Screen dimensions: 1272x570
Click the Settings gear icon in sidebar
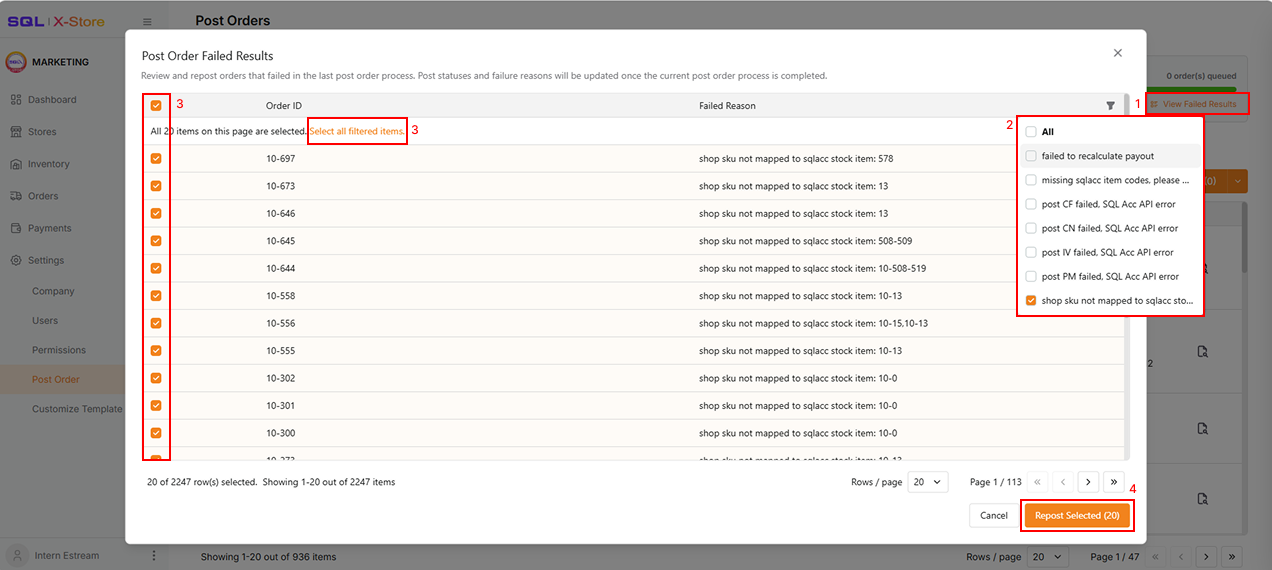[x=16, y=260]
